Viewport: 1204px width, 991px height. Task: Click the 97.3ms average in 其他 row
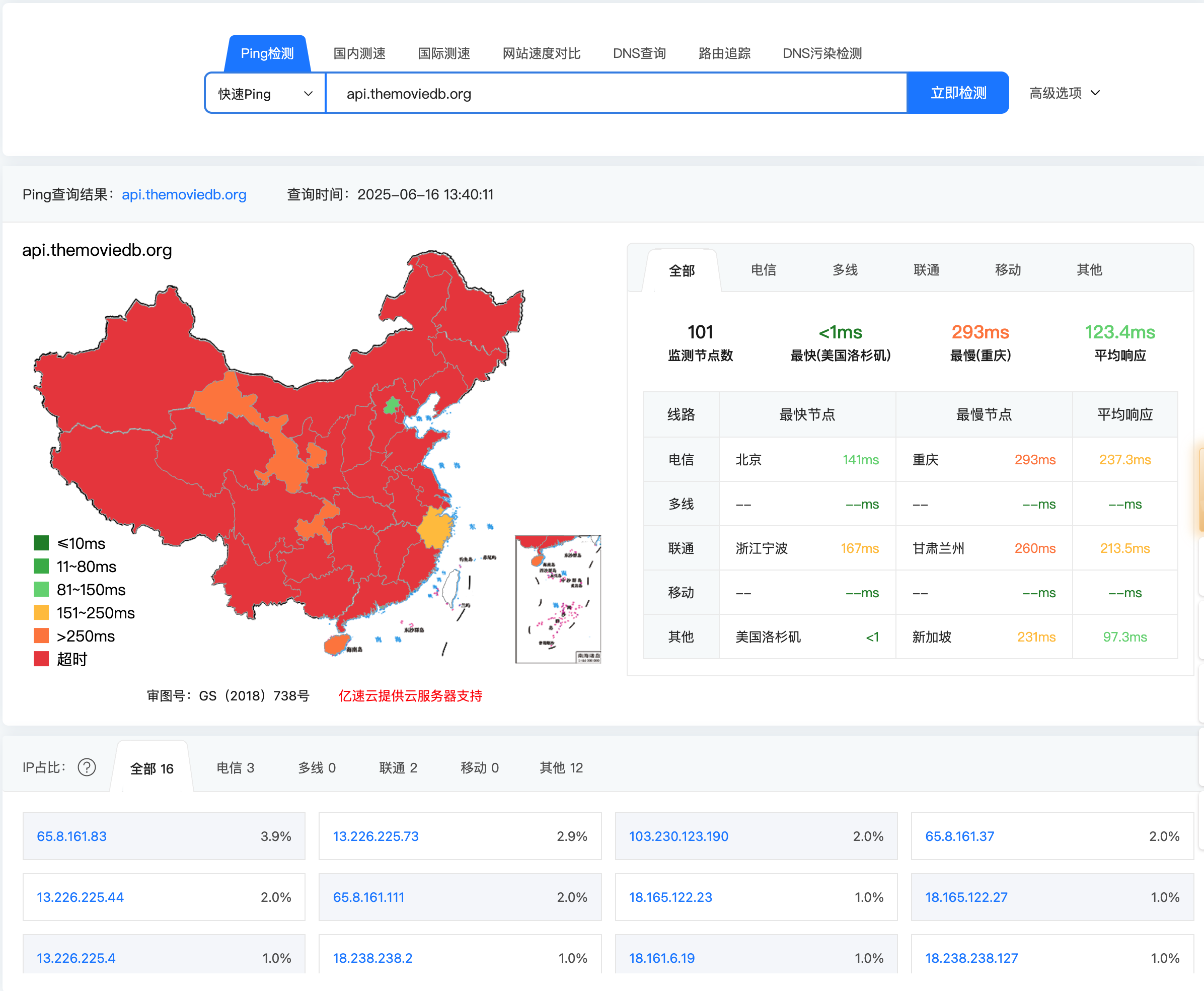[x=1124, y=637]
